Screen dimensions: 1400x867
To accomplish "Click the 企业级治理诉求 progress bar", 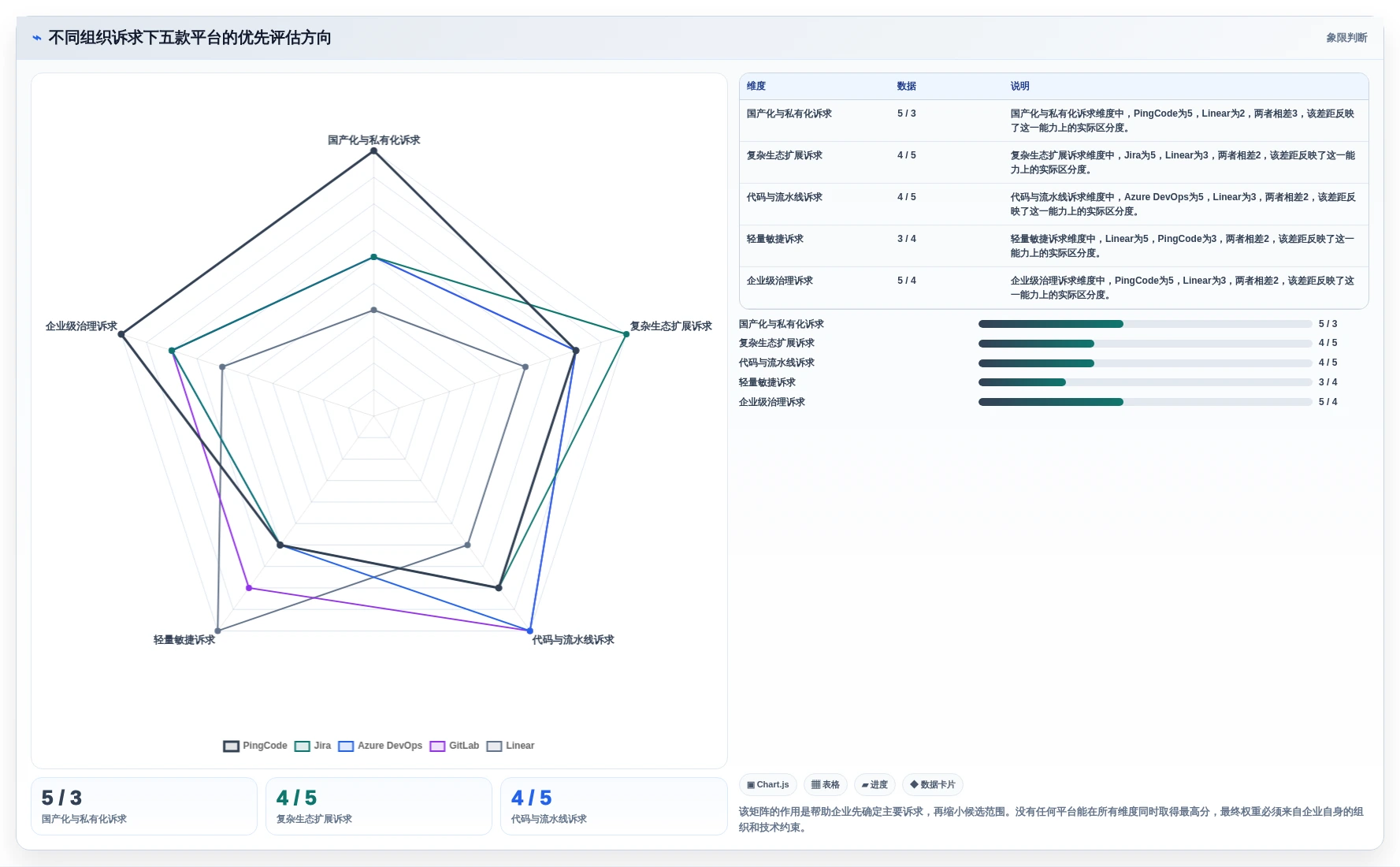I will tap(1146, 402).
